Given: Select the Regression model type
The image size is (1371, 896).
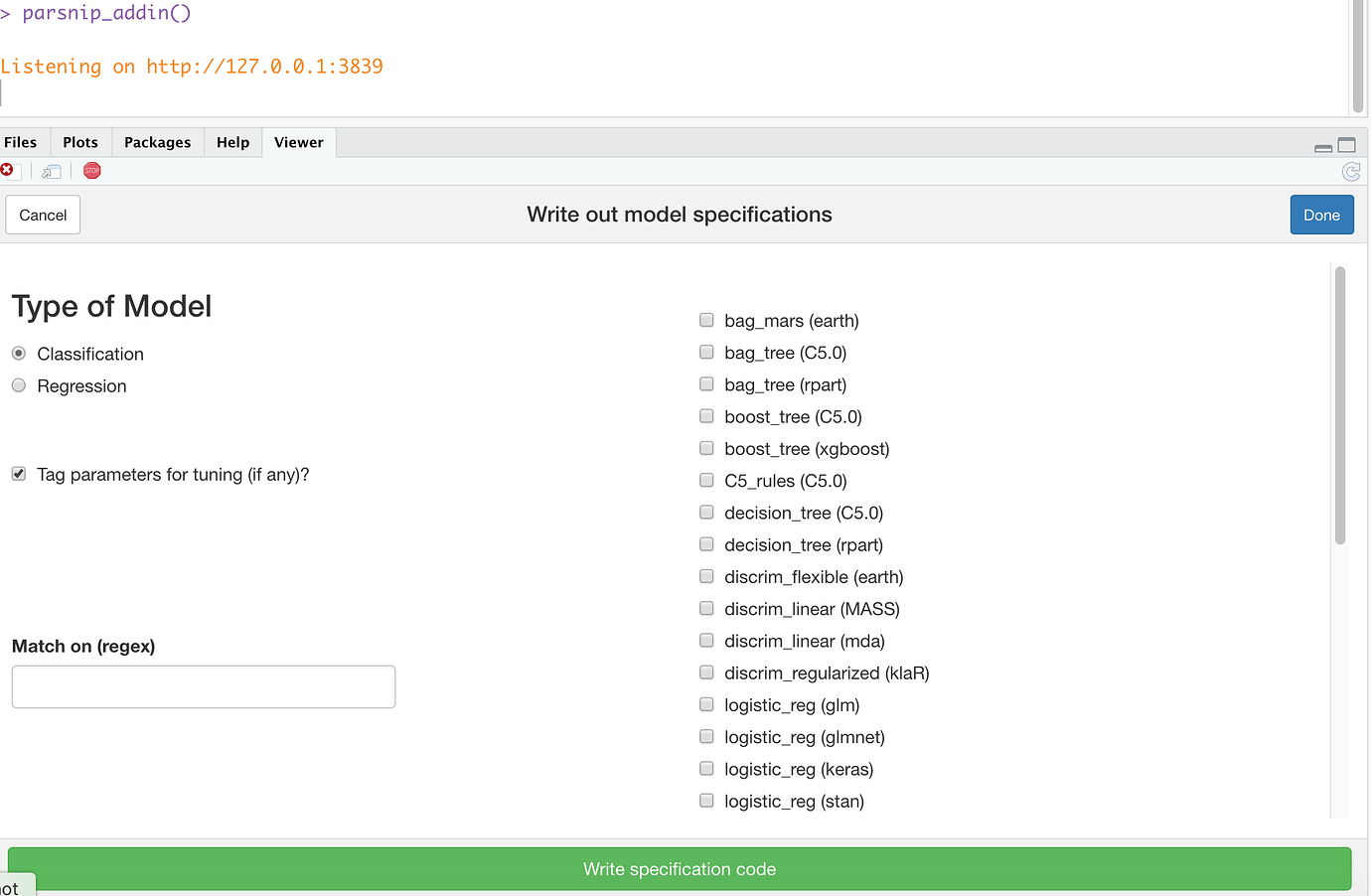Looking at the screenshot, I should (x=18, y=384).
